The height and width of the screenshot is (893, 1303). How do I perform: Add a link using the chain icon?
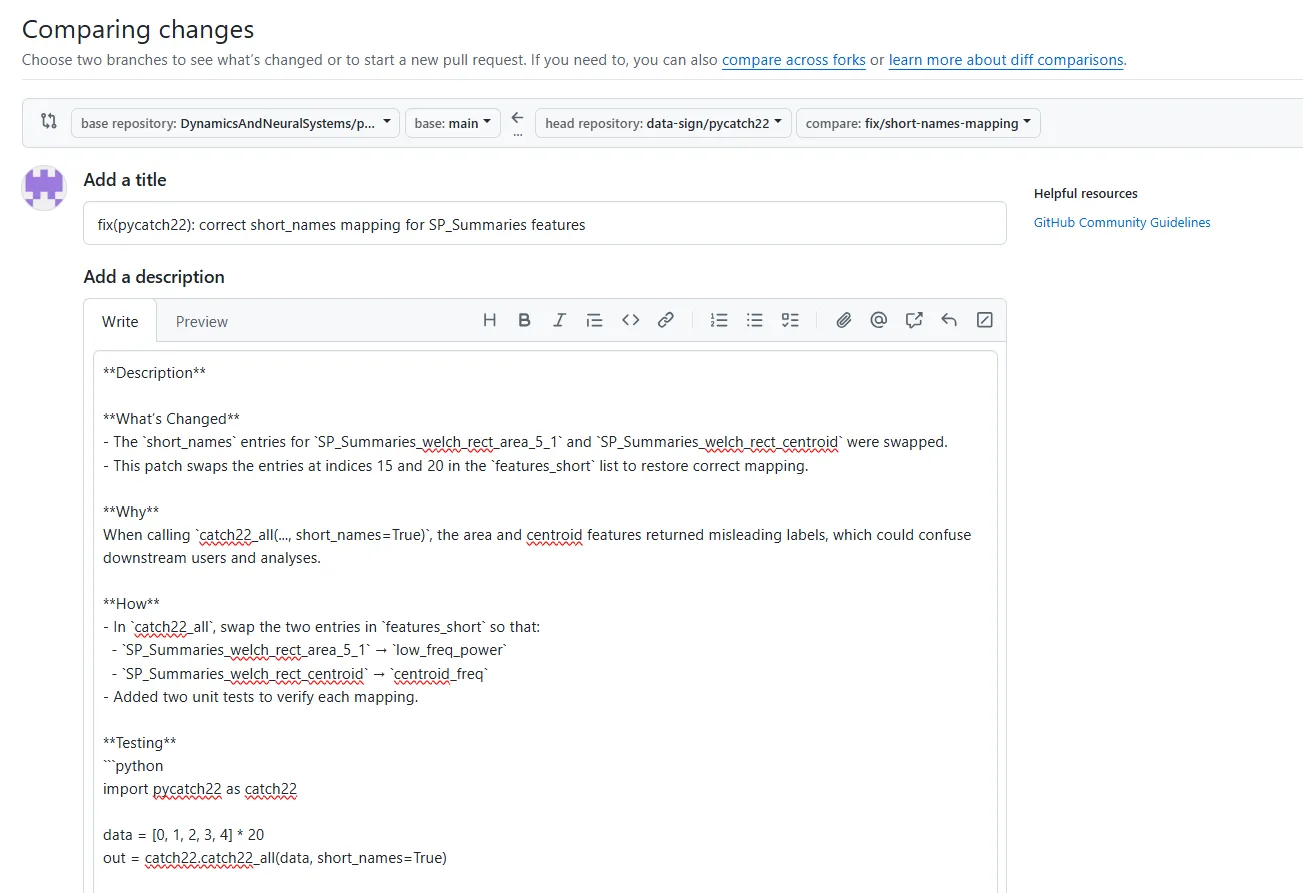[665, 320]
